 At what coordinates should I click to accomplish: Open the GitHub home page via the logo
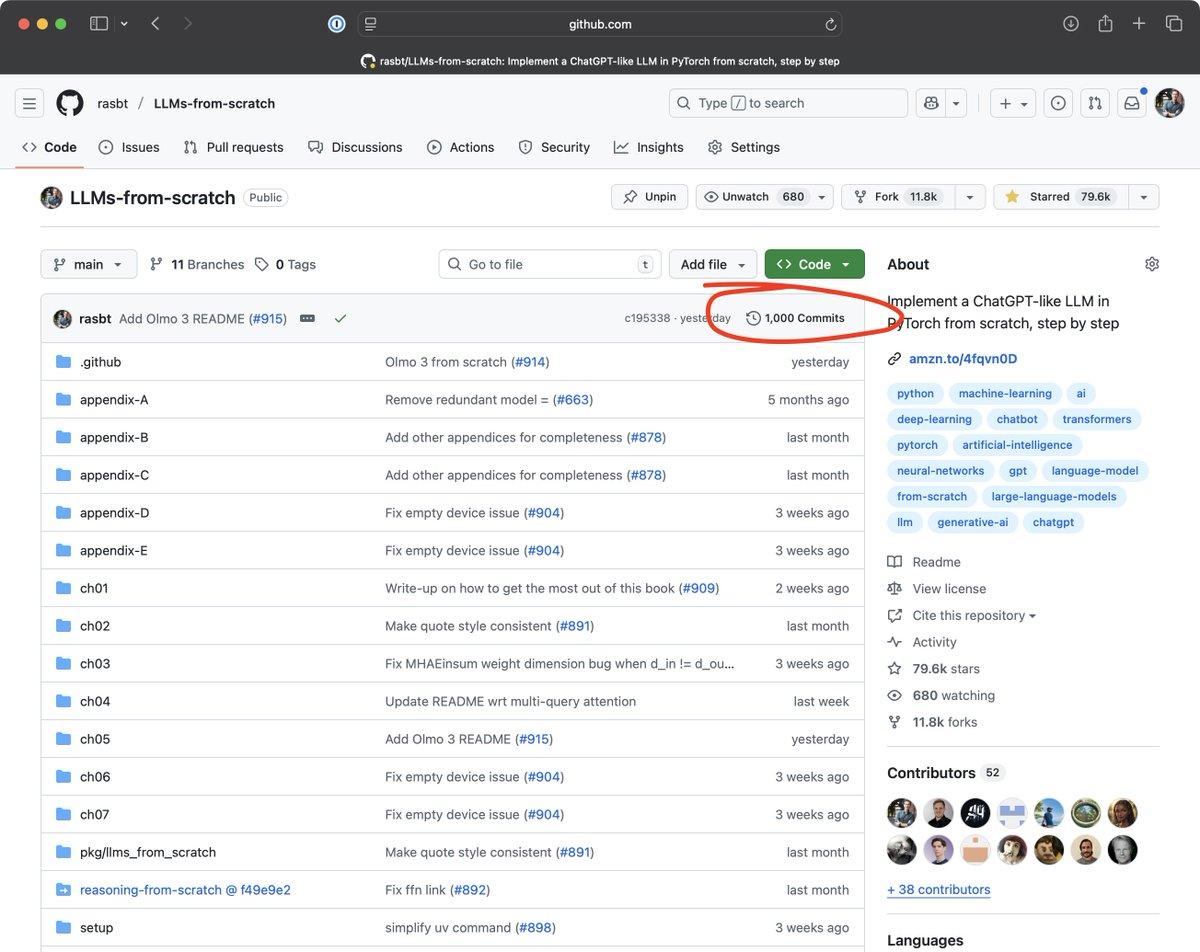[x=69, y=102]
